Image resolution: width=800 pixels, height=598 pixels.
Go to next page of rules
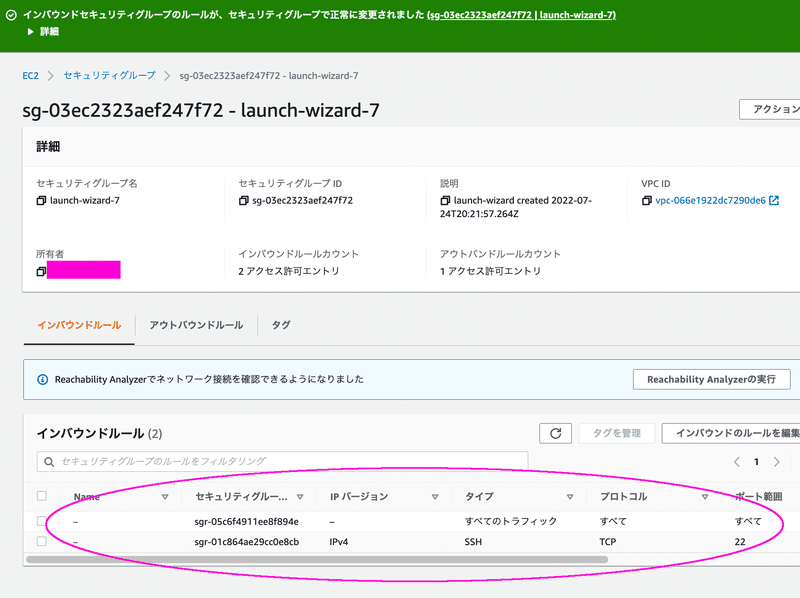pyautogui.click(x=777, y=462)
